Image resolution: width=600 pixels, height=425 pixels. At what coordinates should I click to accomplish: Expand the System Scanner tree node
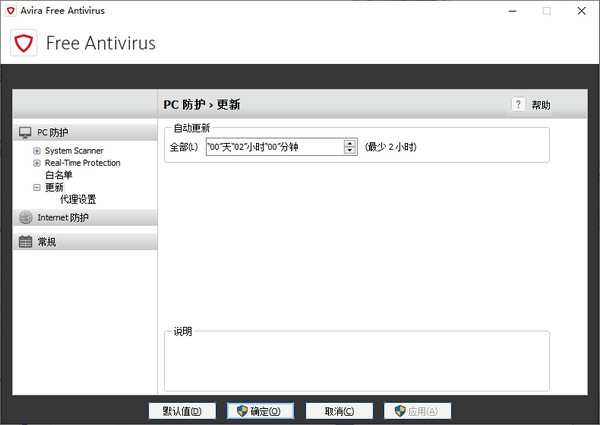(37, 151)
